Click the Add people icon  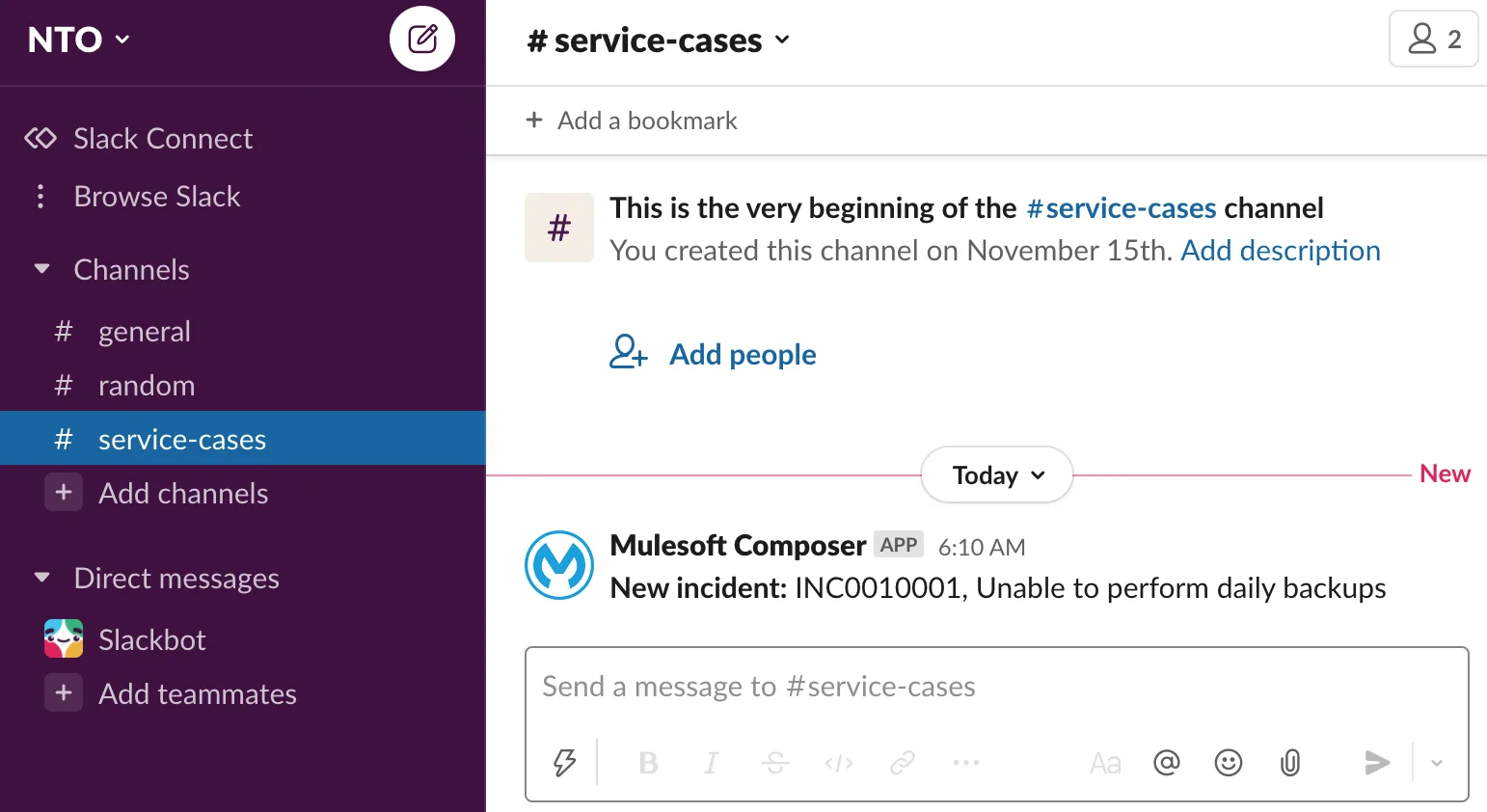click(x=628, y=352)
